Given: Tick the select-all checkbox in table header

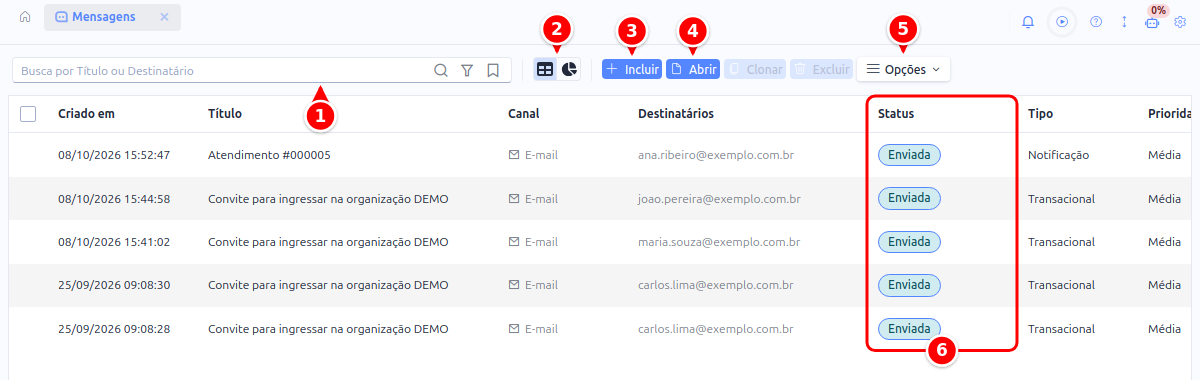Looking at the screenshot, I should (28, 114).
